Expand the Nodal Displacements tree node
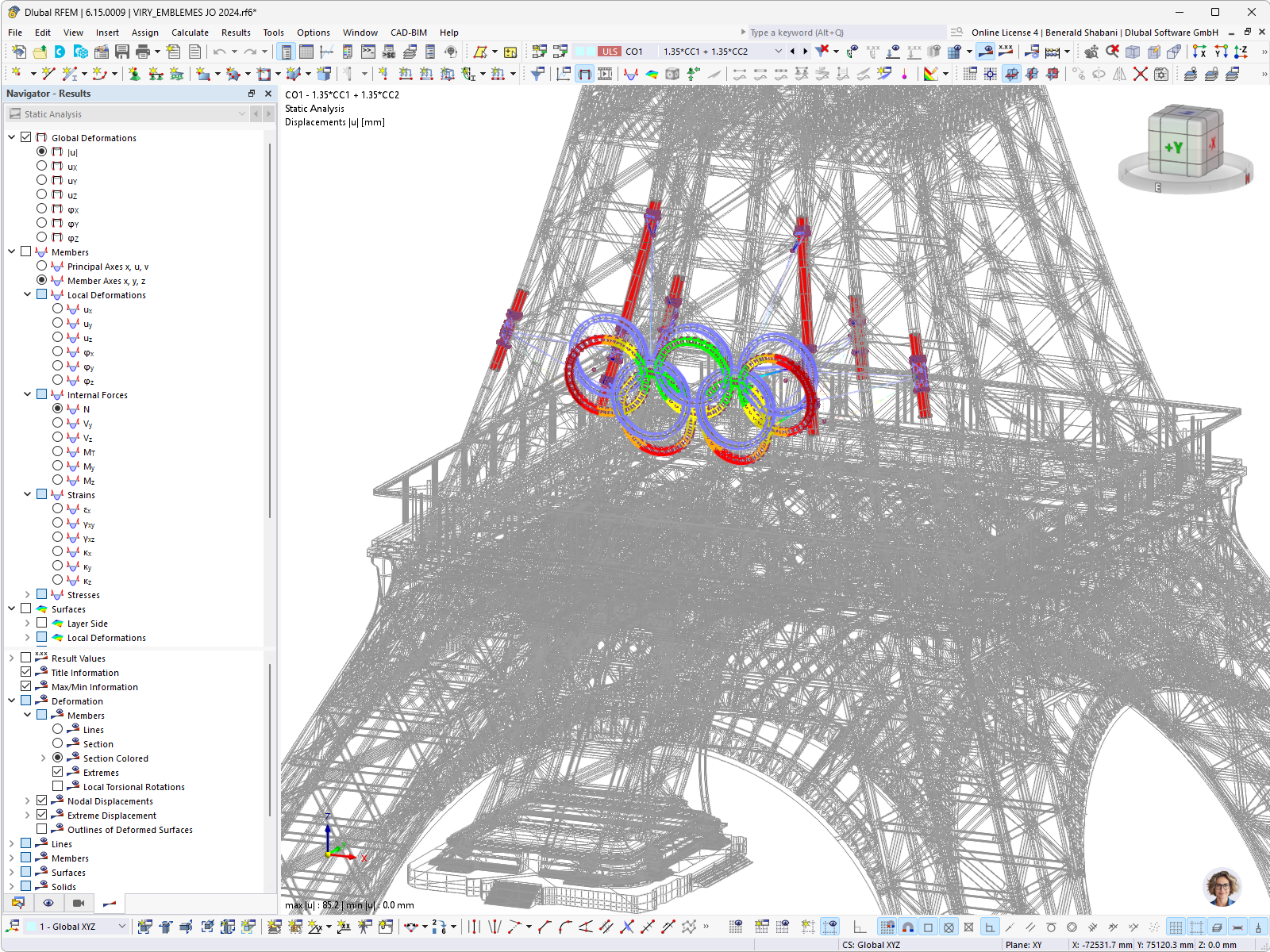This screenshot has height=952, width=1270. (x=28, y=800)
